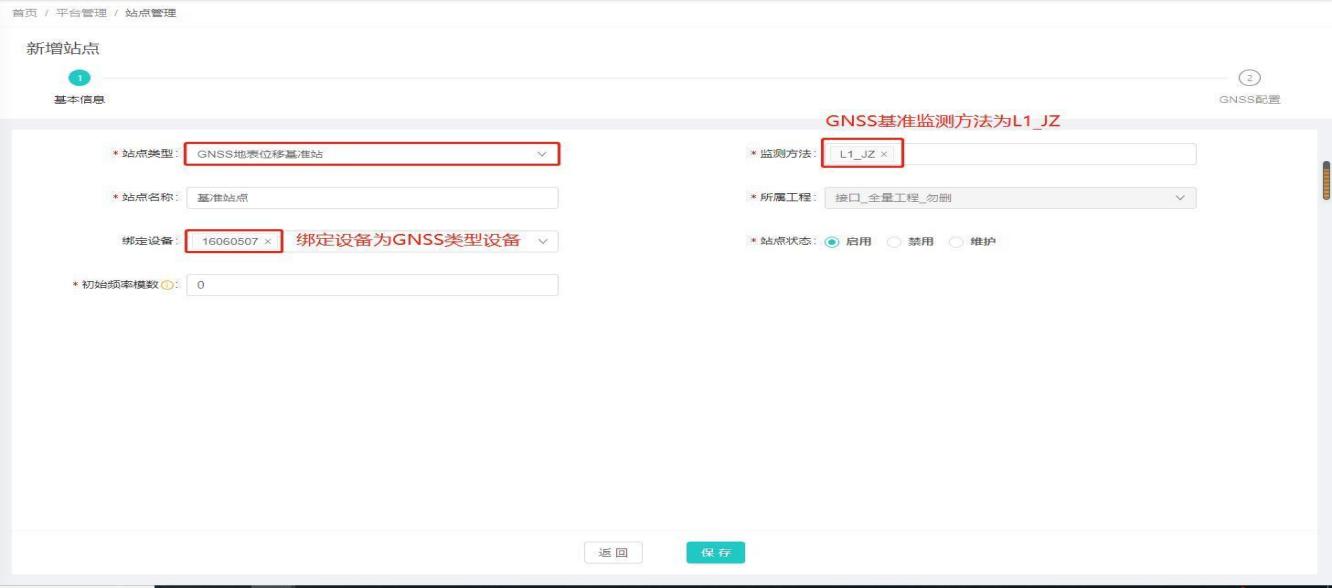Click the 保存 button
The image size is (1332, 588).
coord(716,552)
